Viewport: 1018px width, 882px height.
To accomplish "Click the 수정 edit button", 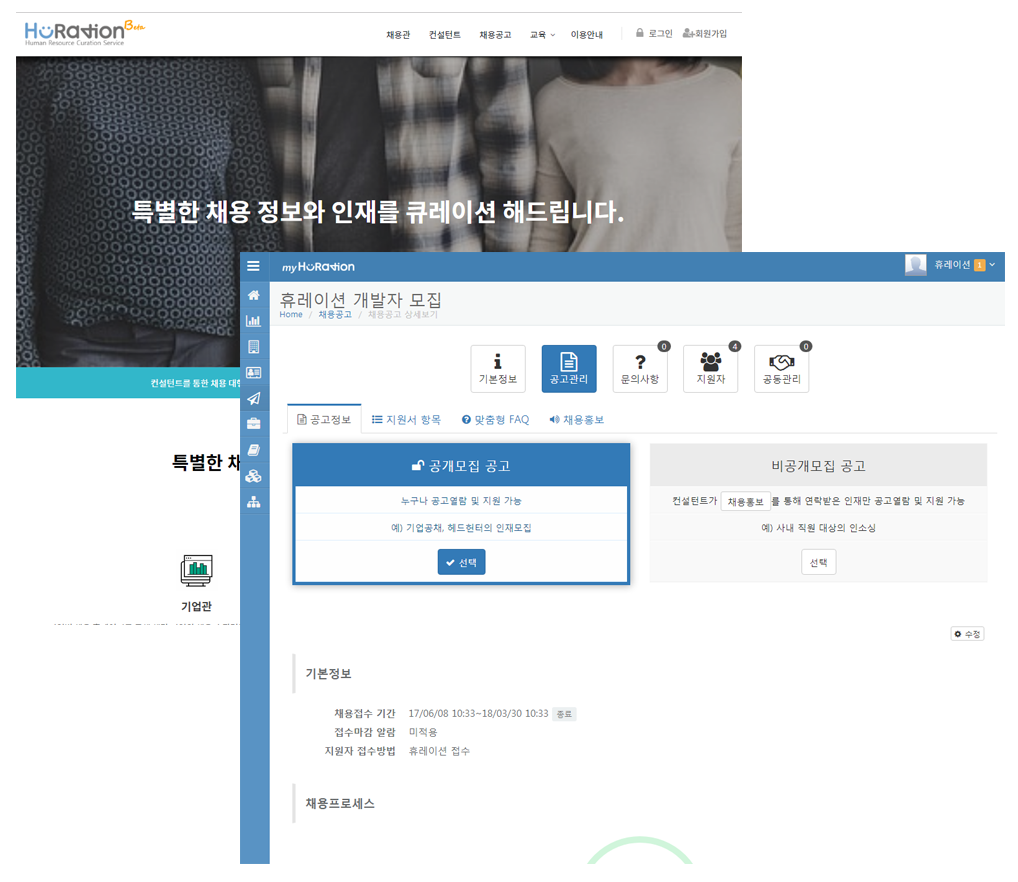I will [x=967, y=633].
